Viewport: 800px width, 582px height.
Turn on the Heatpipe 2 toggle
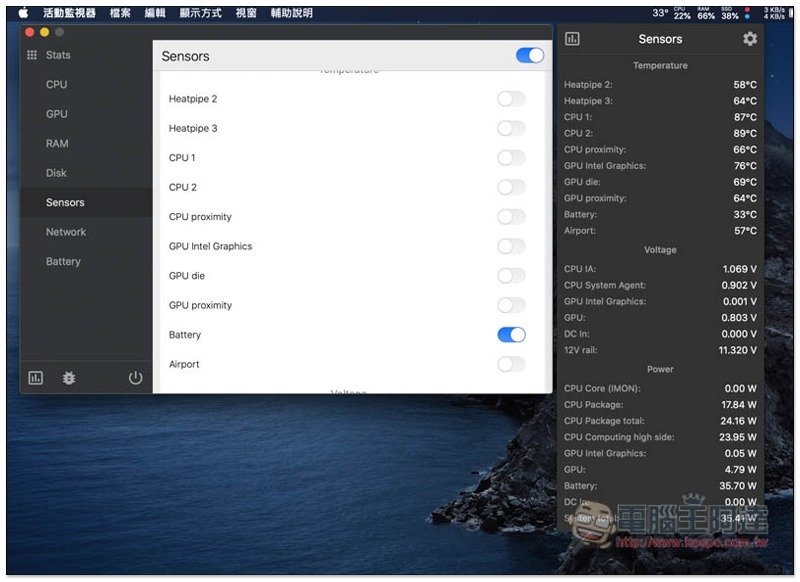tap(511, 99)
